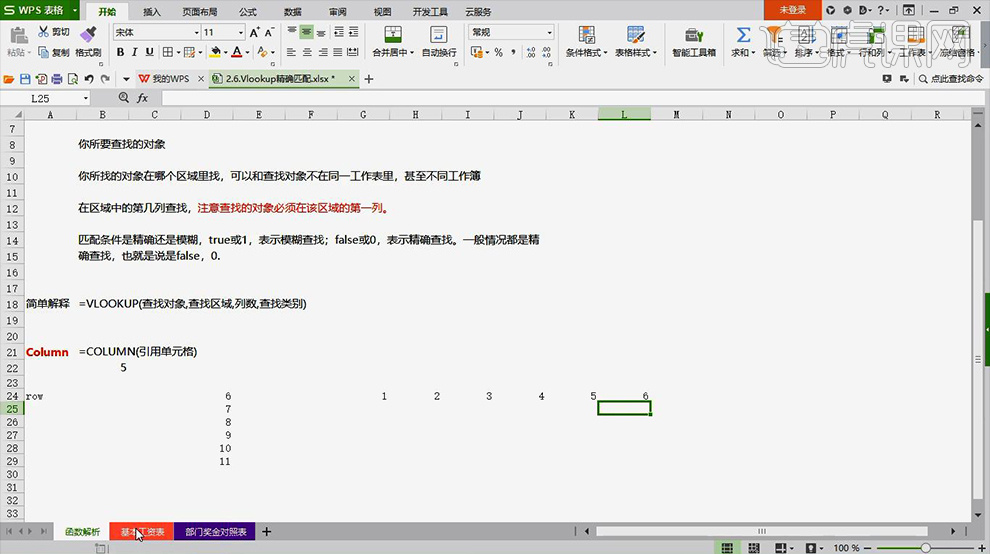Click the red font color swatch
Viewport: 990px width, 554px height.
tap(237, 52)
